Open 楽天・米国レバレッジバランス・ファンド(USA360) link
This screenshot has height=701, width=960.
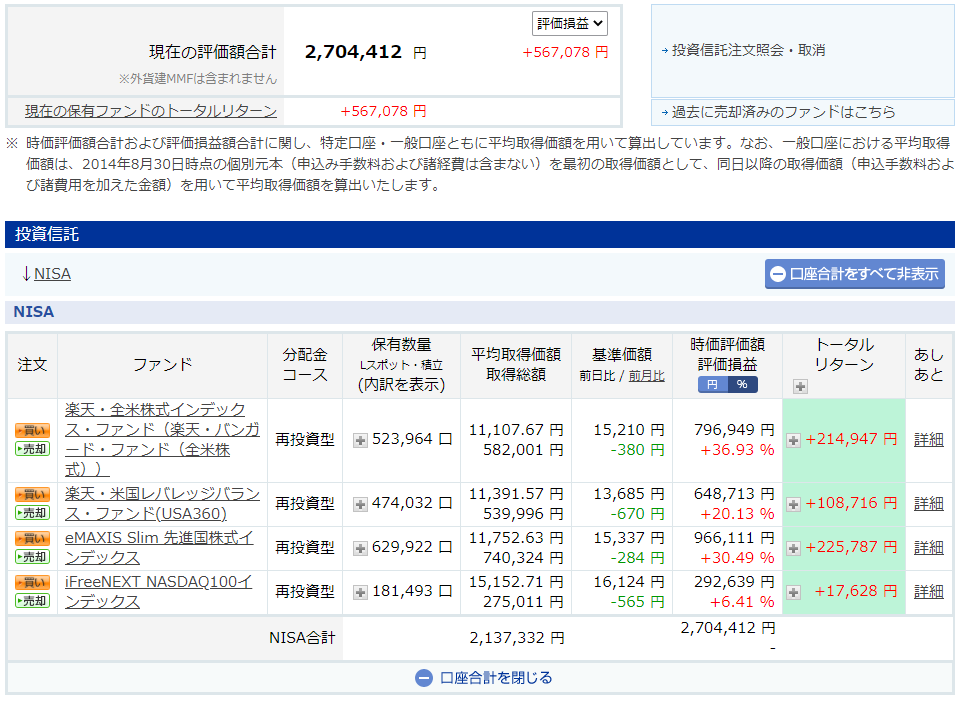162,503
